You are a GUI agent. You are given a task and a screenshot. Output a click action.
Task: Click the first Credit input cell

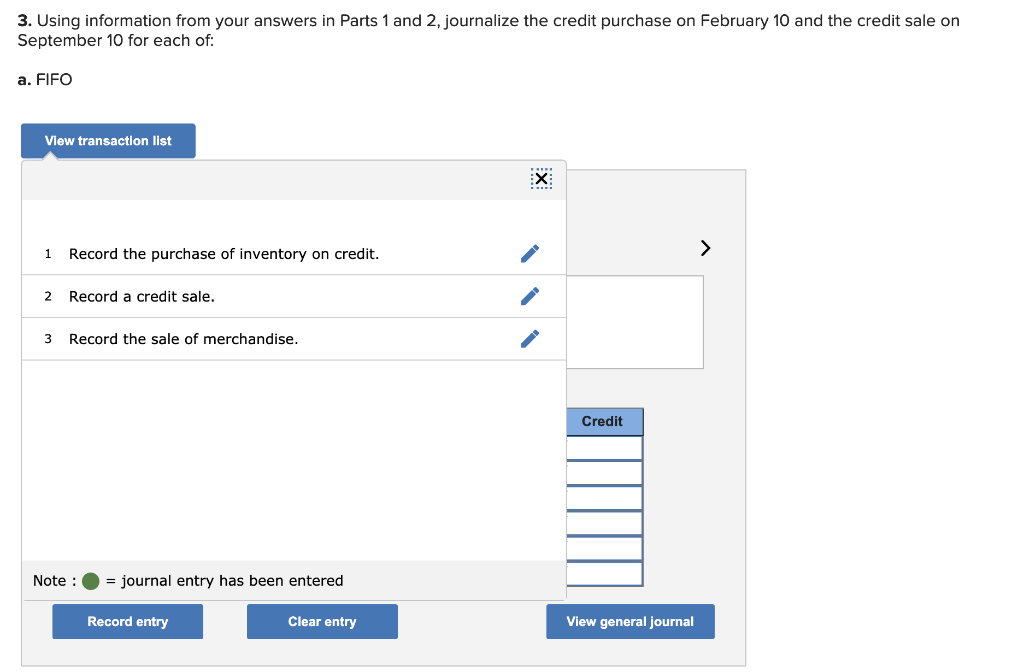(604, 448)
